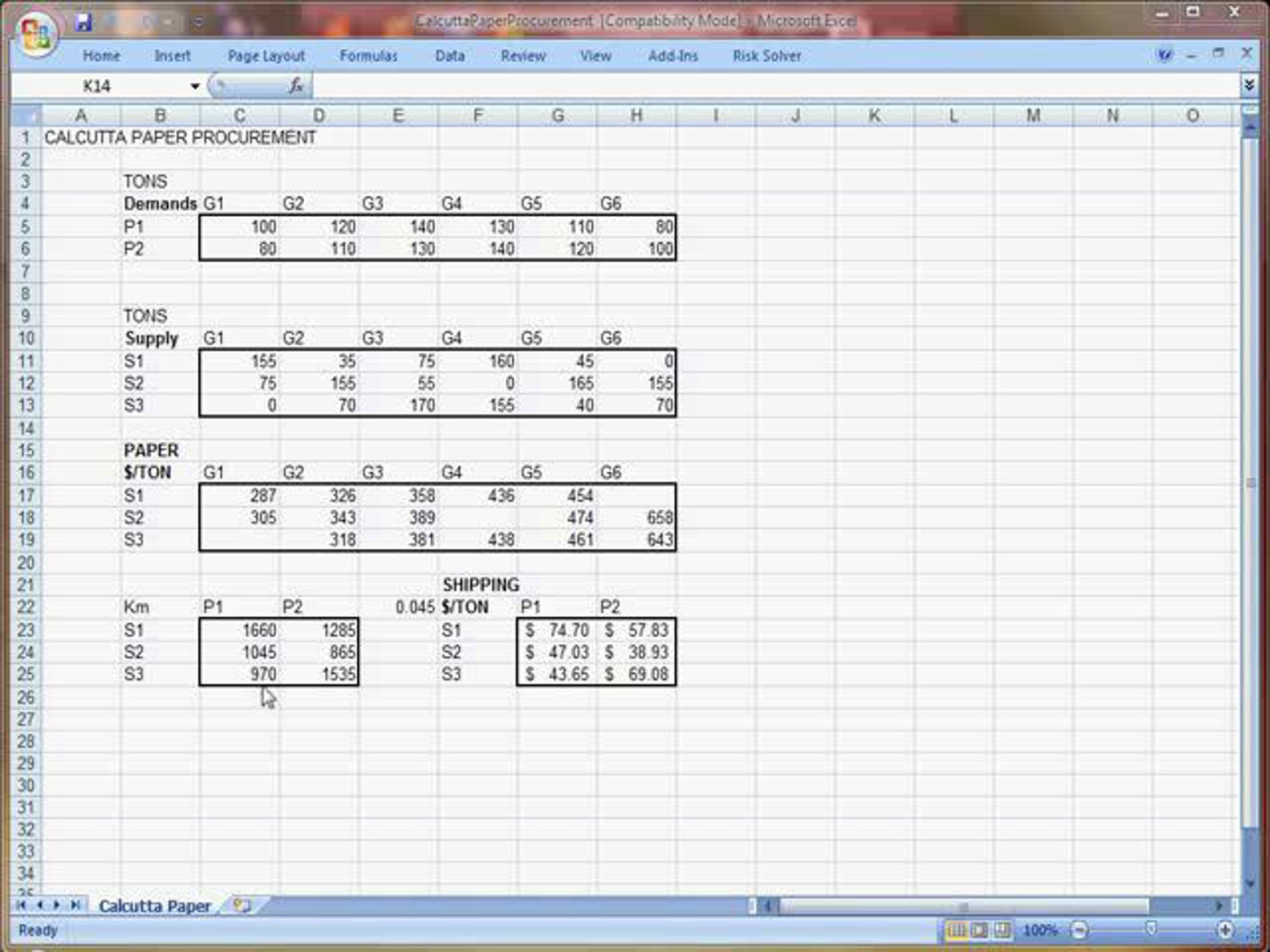Screen dimensions: 1270x952
Task: Click the zoom in plus button
Action: pyautogui.click(x=1224, y=930)
